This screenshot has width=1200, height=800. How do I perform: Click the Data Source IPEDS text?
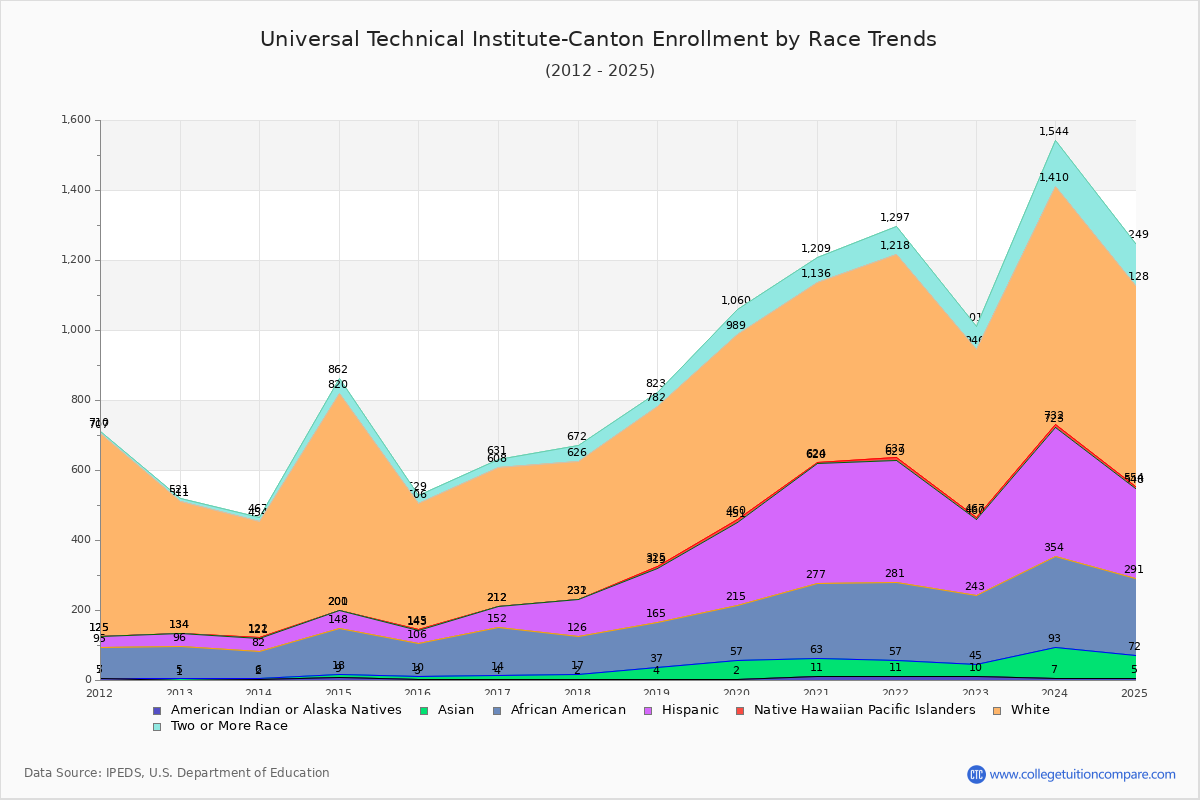pos(177,773)
